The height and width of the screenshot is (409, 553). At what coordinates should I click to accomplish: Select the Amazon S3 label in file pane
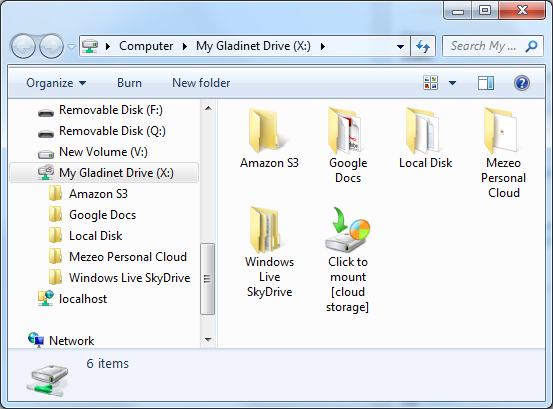pyautogui.click(x=269, y=163)
